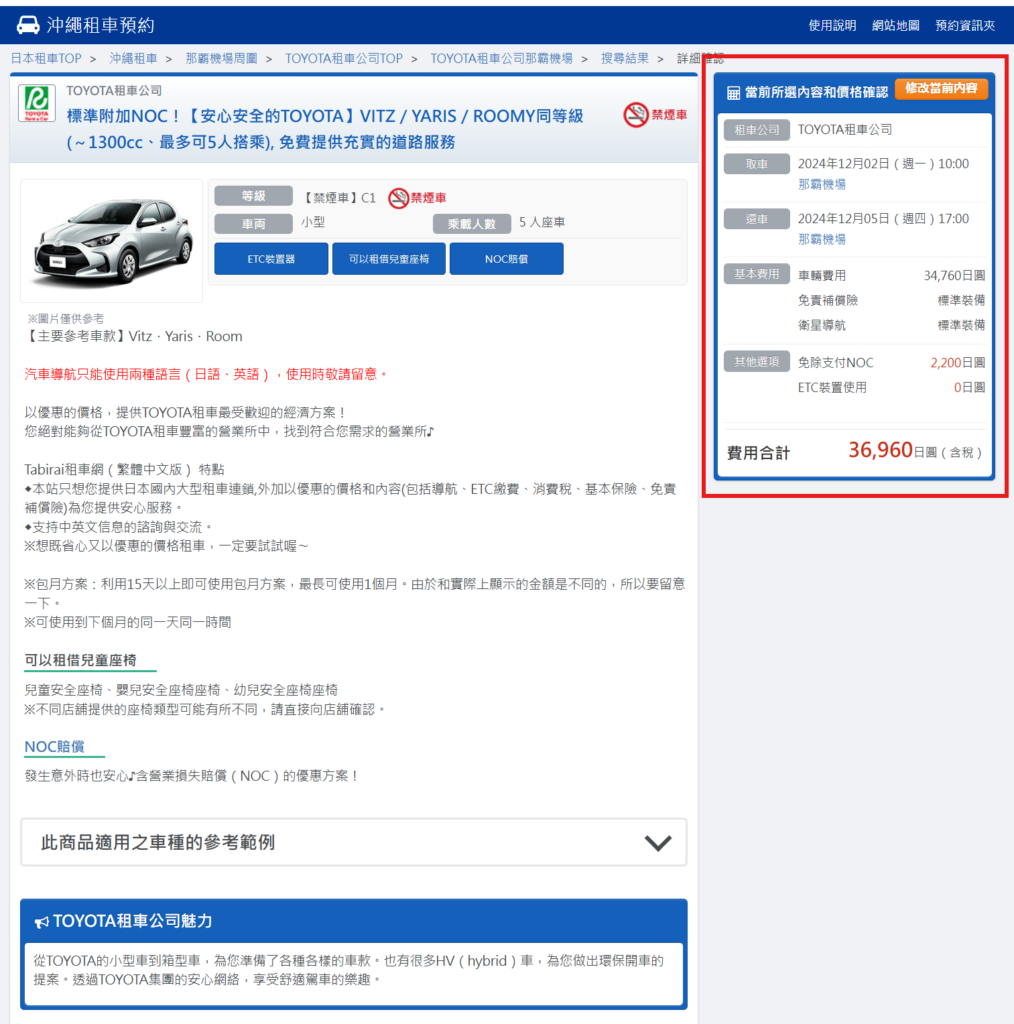1014x1024 pixels.
Task: Click the calculator icon in price panel
Action: [x=733, y=93]
